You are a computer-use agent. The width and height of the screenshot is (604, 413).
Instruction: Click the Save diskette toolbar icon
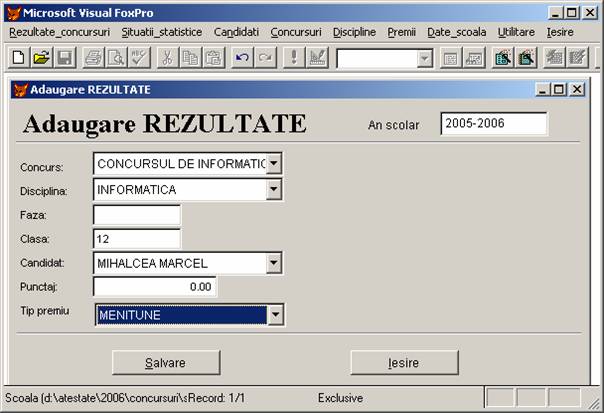pos(63,58)
